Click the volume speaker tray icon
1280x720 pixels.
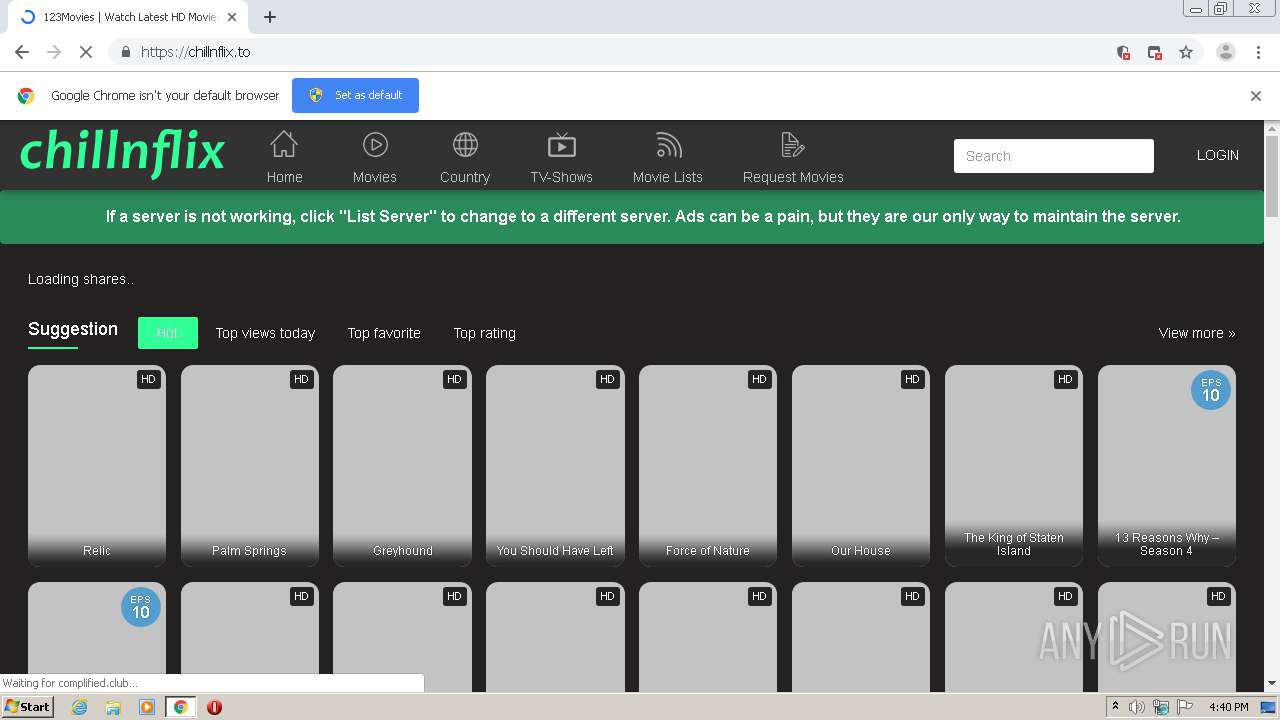1137,707
